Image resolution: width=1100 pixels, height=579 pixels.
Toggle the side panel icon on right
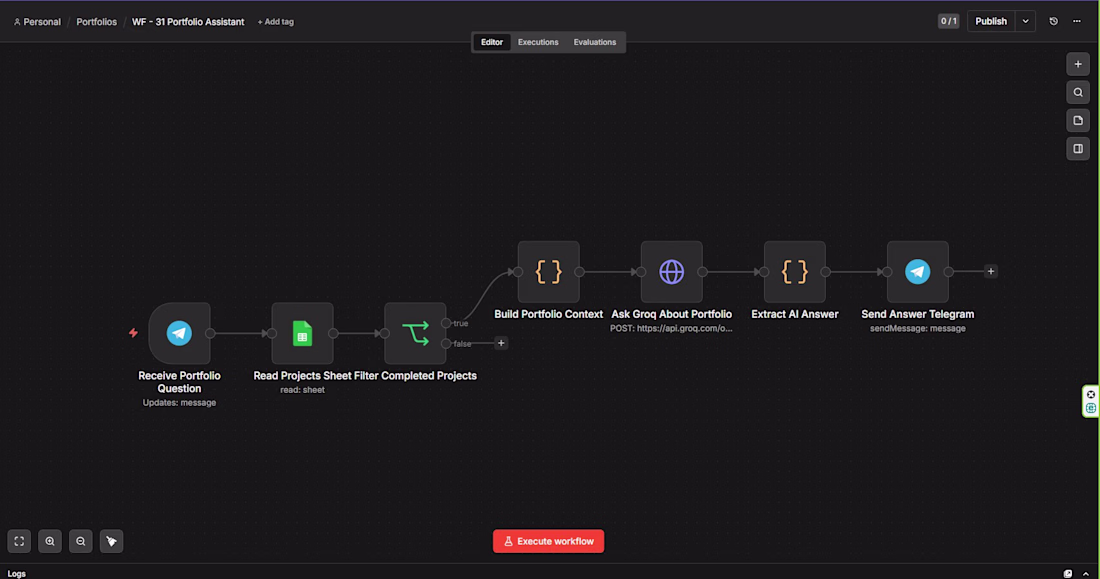[1078, 148]
